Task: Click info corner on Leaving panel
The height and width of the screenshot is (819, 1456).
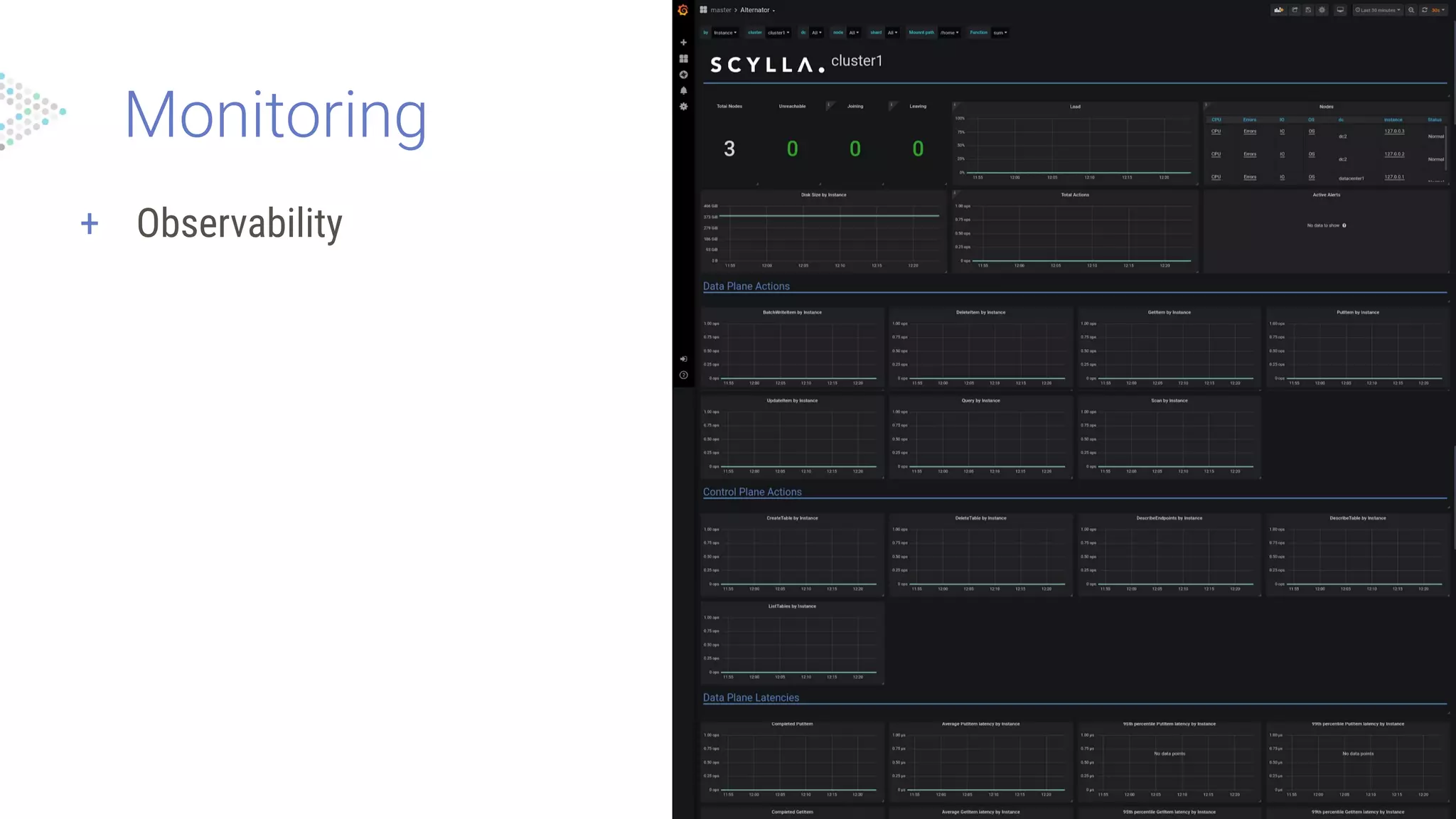Action: point(892,105)
